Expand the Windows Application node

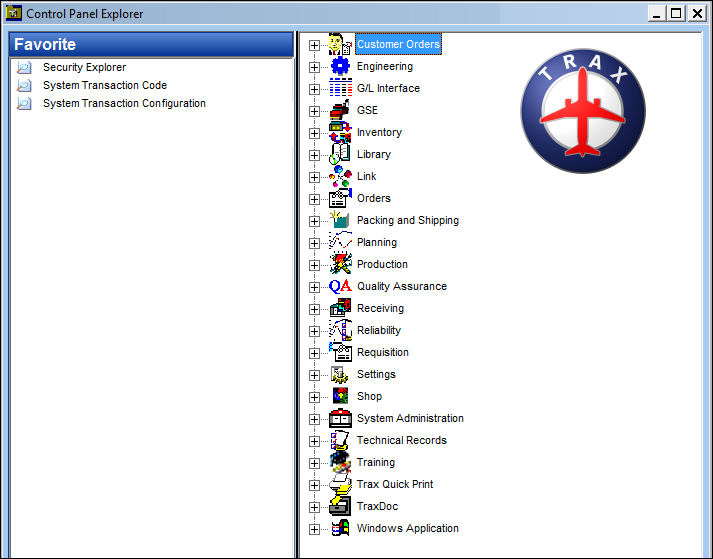click(314, 529)
